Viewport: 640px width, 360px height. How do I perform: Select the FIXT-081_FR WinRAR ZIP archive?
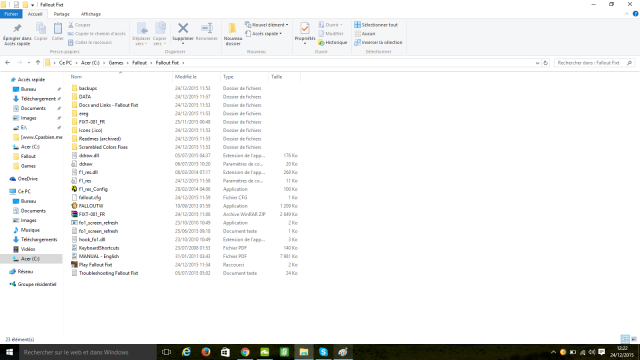pyautogui.click(x=92, y=214)
